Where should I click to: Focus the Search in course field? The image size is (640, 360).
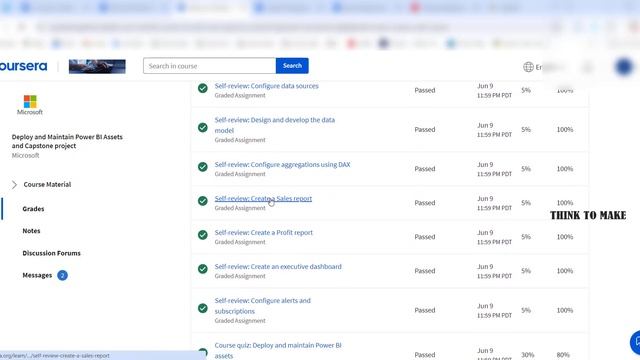click(209, 66)
